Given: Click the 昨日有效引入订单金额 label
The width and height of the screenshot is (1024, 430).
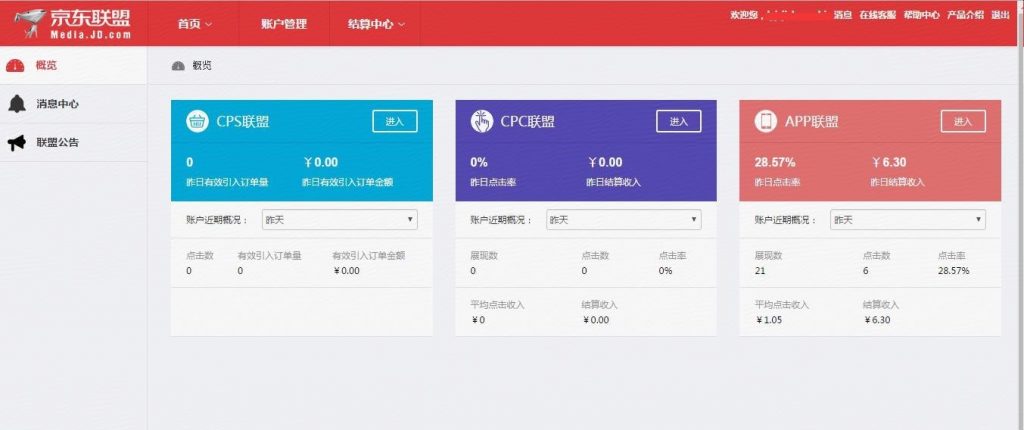Looking at the screenshot, I should click(x=347, y=182).
